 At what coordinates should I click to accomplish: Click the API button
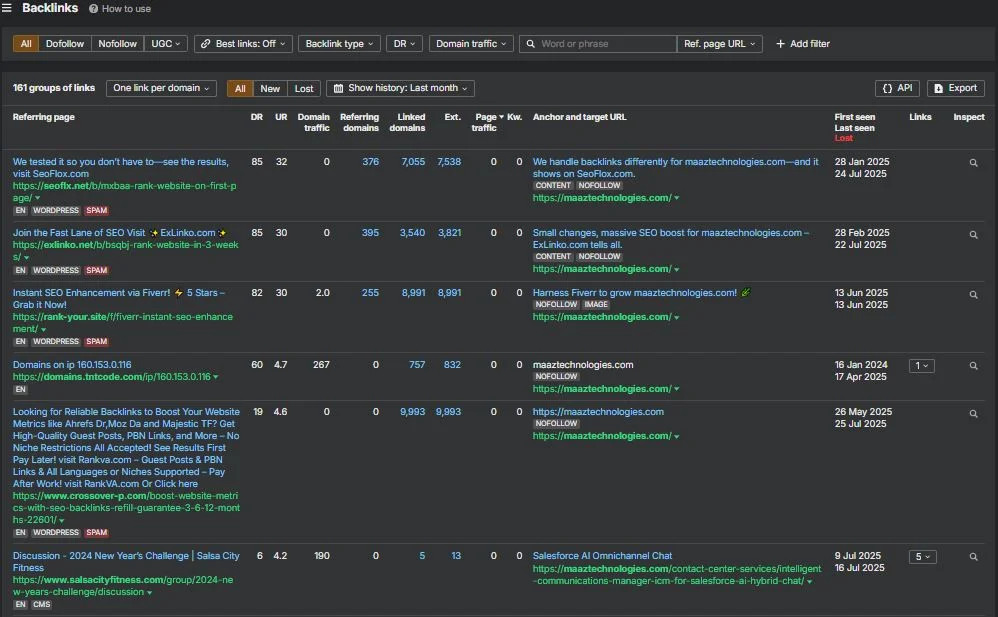click(x=897, y=89)
